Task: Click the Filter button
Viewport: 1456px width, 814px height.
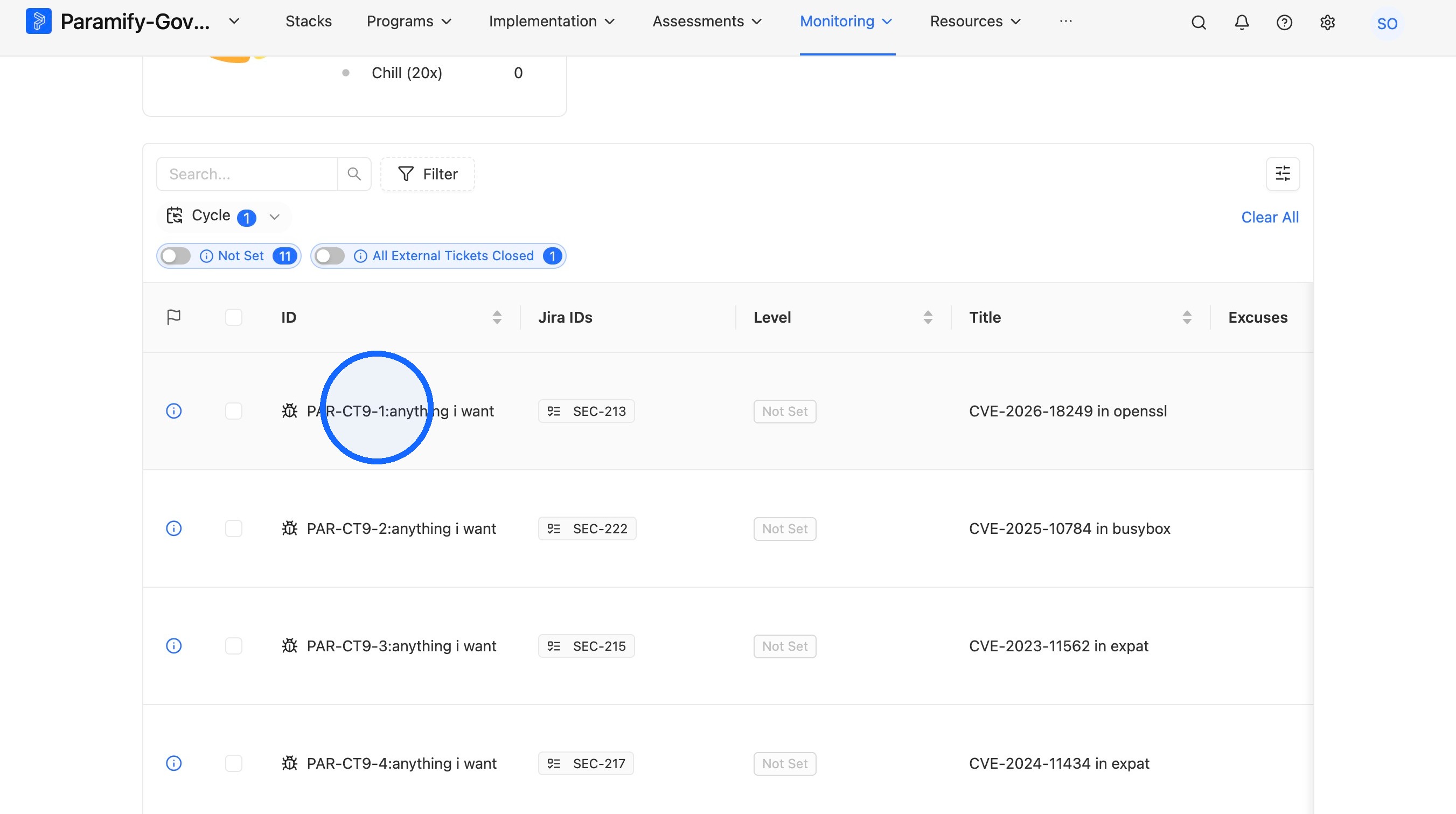Action: [427, 174]
